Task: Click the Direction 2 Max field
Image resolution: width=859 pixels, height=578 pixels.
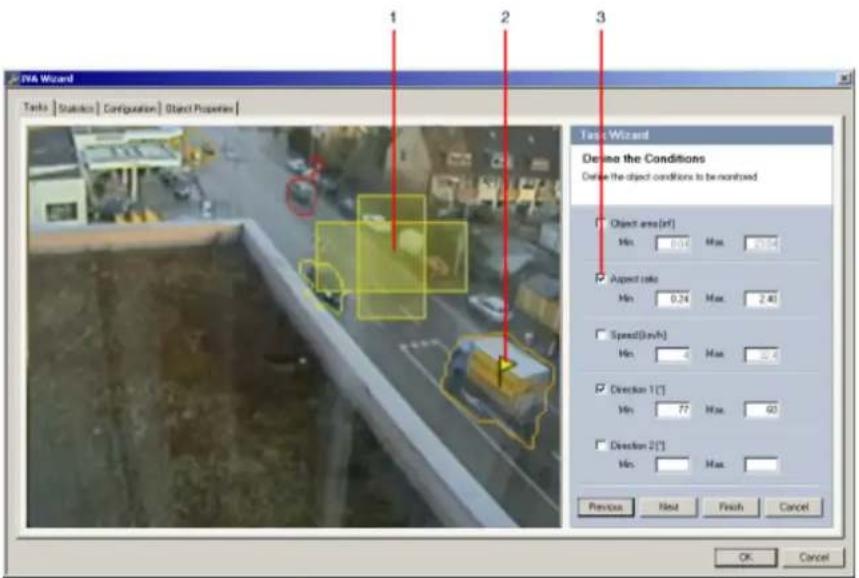Action: (761, 465)
